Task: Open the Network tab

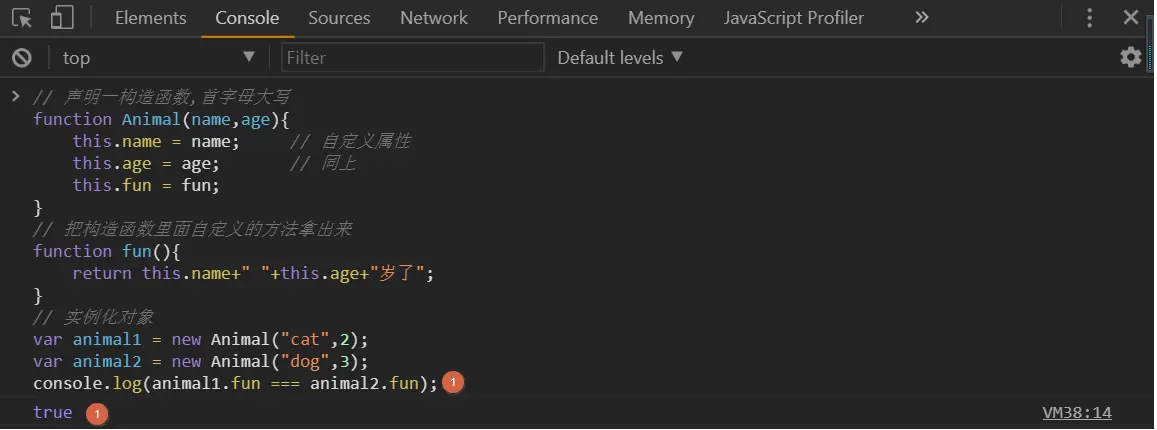Action: click(x=433, y=18)
